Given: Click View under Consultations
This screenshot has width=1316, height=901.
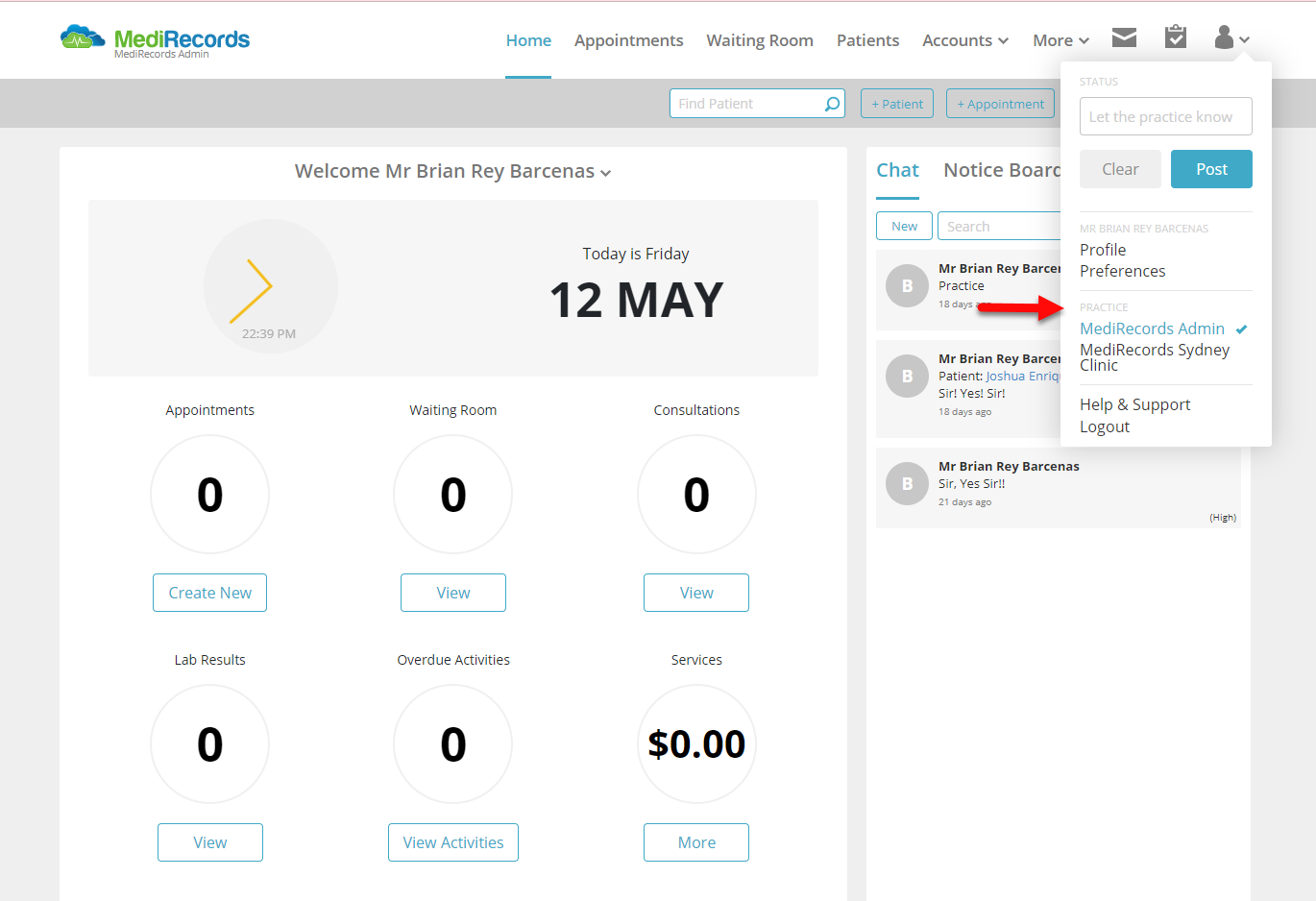Looking at the screenshot, I should [x=696, y=593].
